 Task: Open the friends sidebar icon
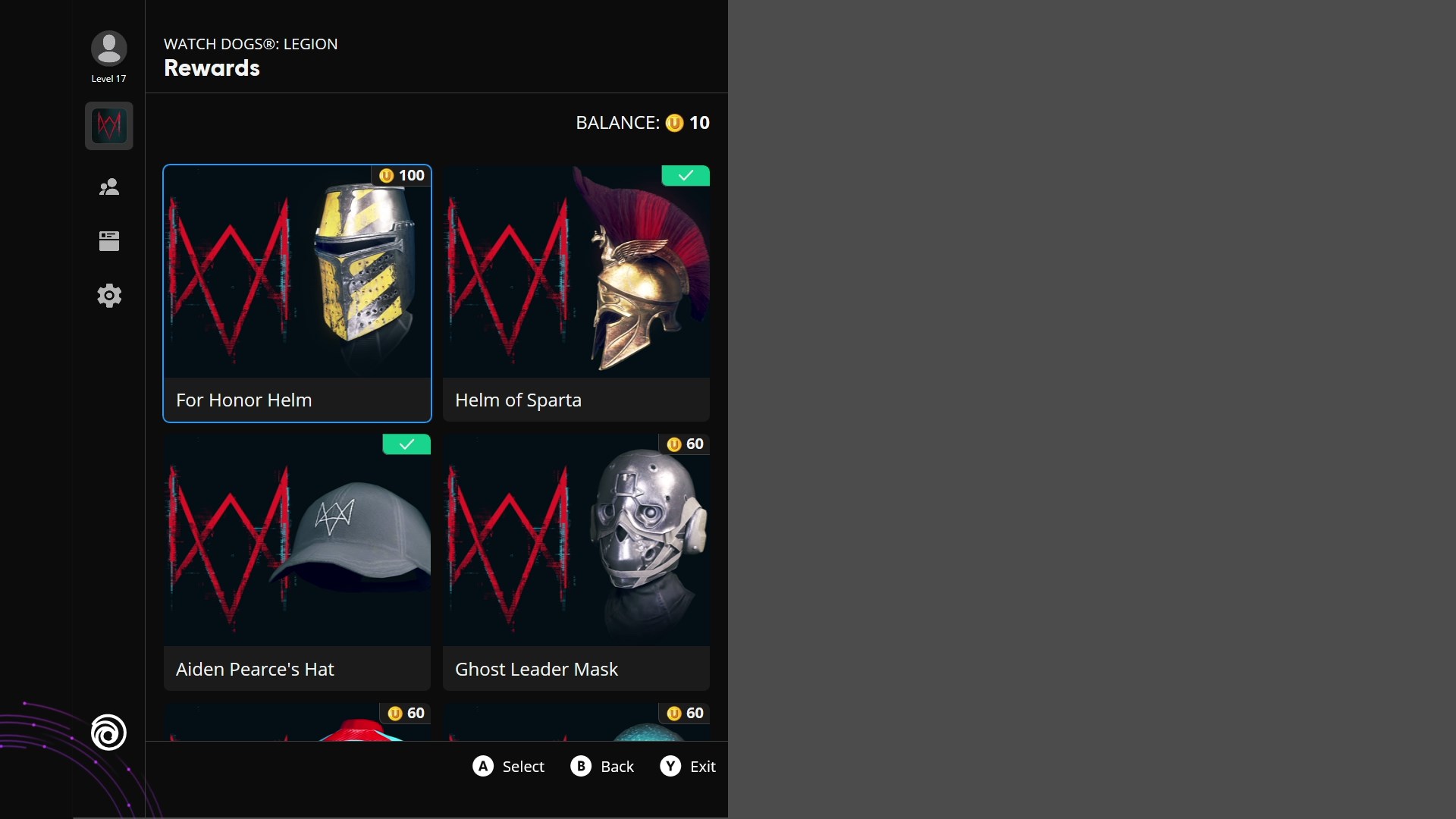click(x=108, y=187)
